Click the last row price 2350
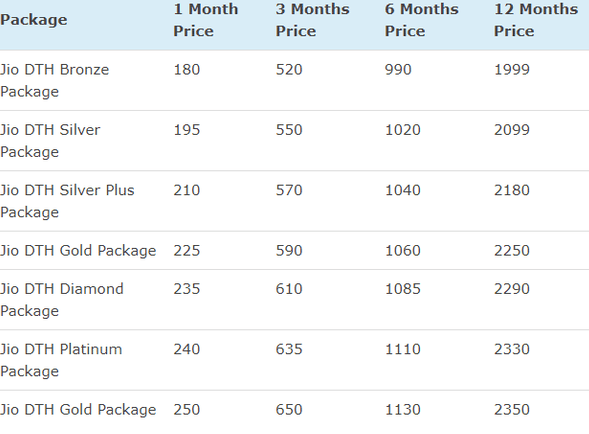 (x=512, y=410)
